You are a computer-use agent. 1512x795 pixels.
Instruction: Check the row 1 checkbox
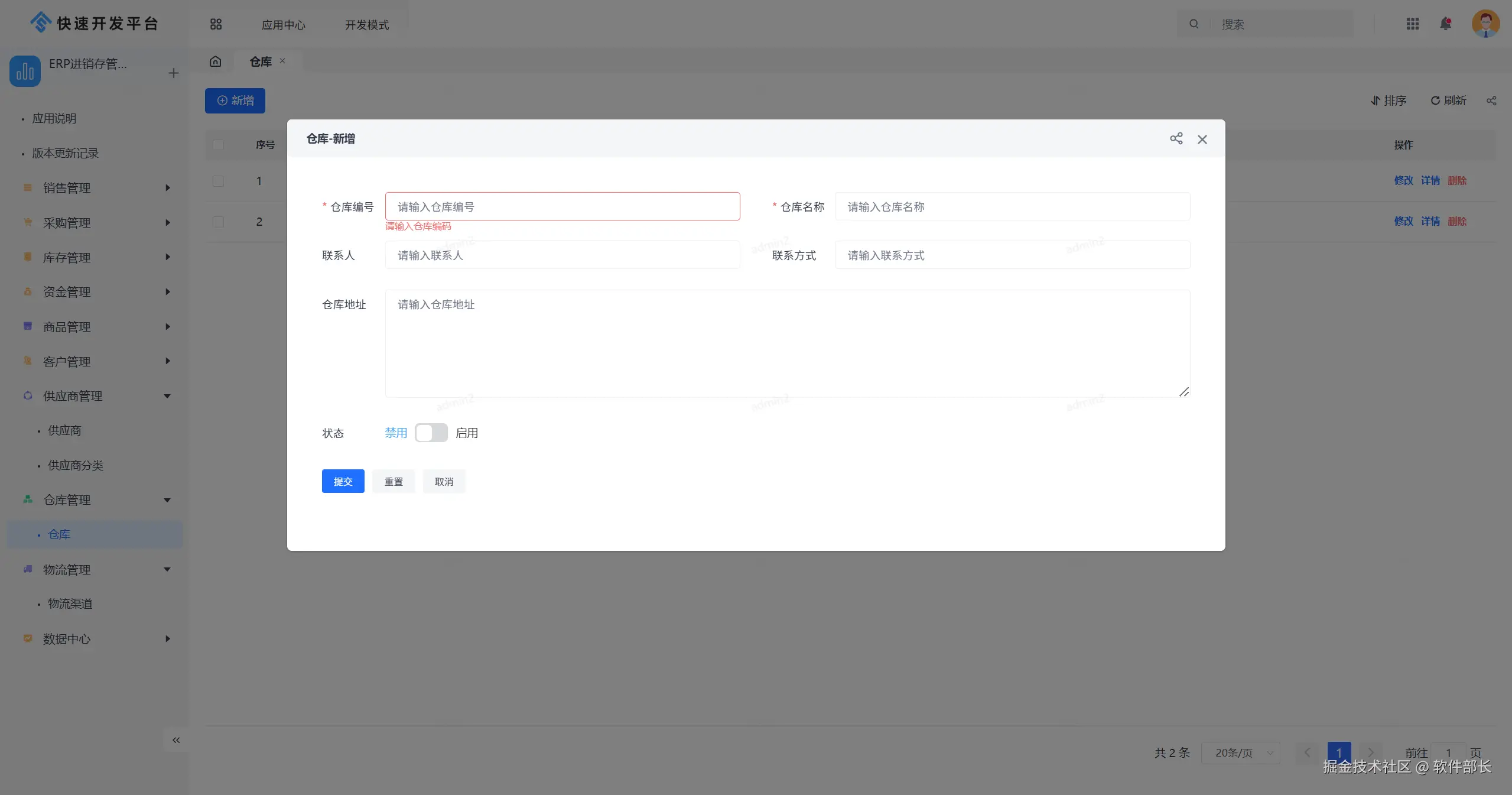tap(218, 181)
